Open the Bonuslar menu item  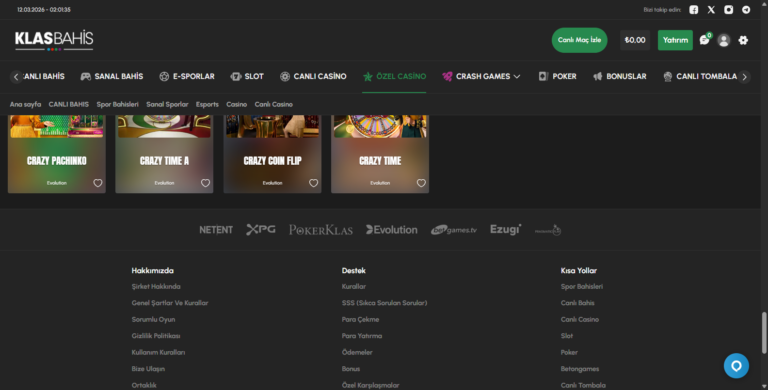pyautogui.click(x=620, y=76)
